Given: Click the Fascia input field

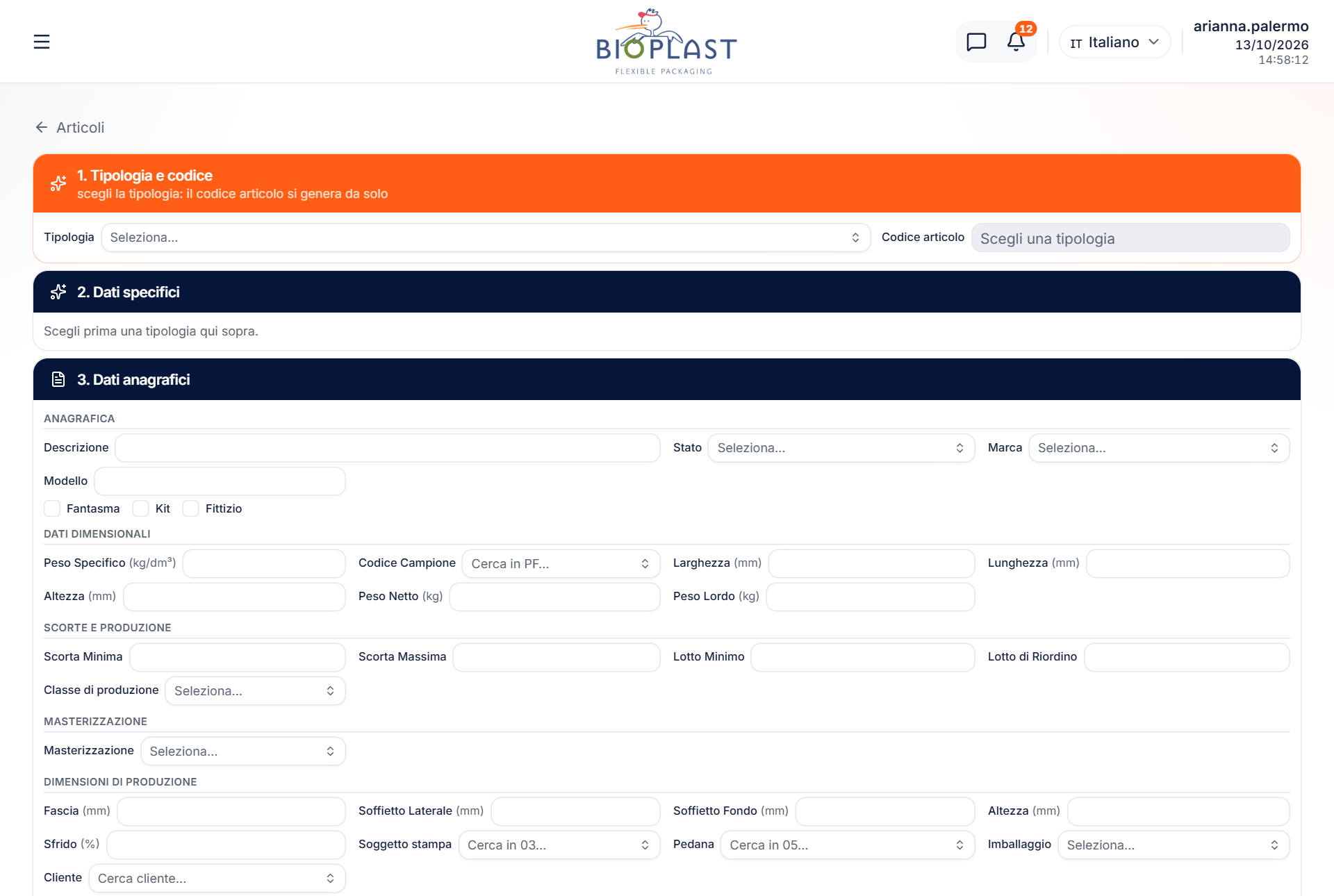Looking at the screenshot, I should click(x=231, y=812).
